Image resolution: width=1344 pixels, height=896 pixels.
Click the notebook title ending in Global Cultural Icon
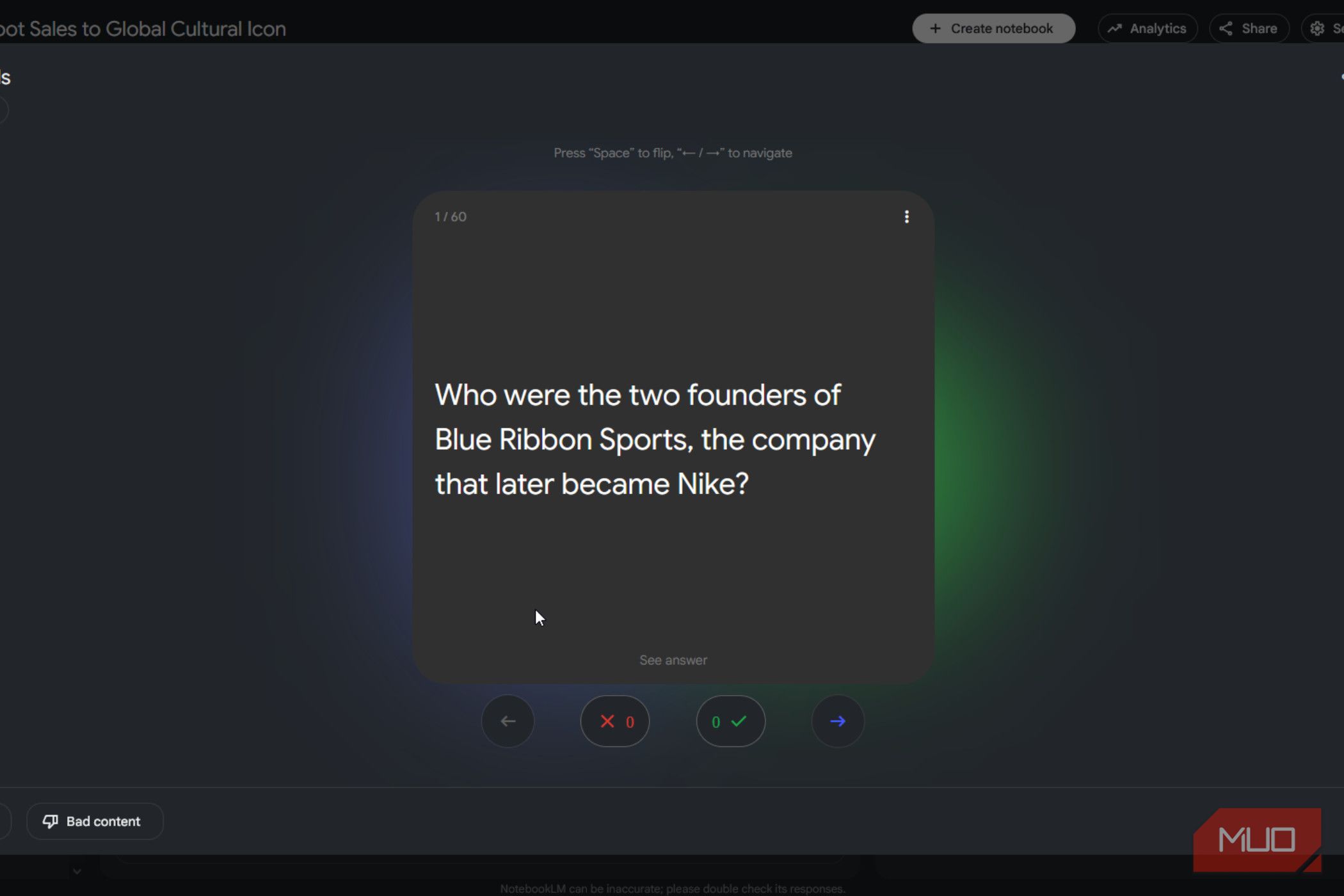[x=143, y=28]
